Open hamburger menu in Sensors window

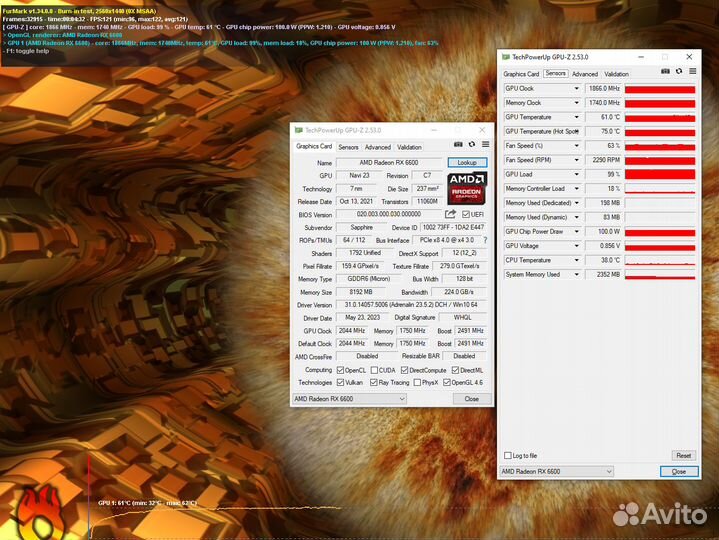tap(693, 72)
